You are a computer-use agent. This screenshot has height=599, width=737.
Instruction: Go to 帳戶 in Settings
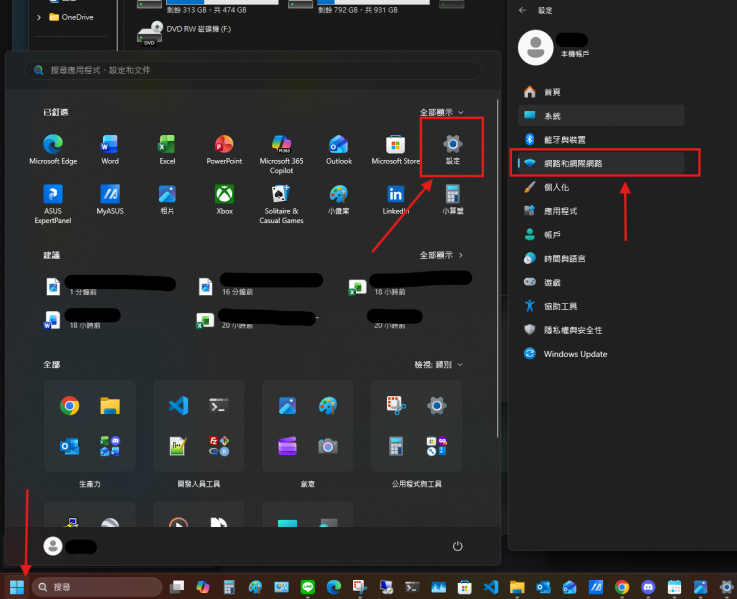[x=601, y=235]
